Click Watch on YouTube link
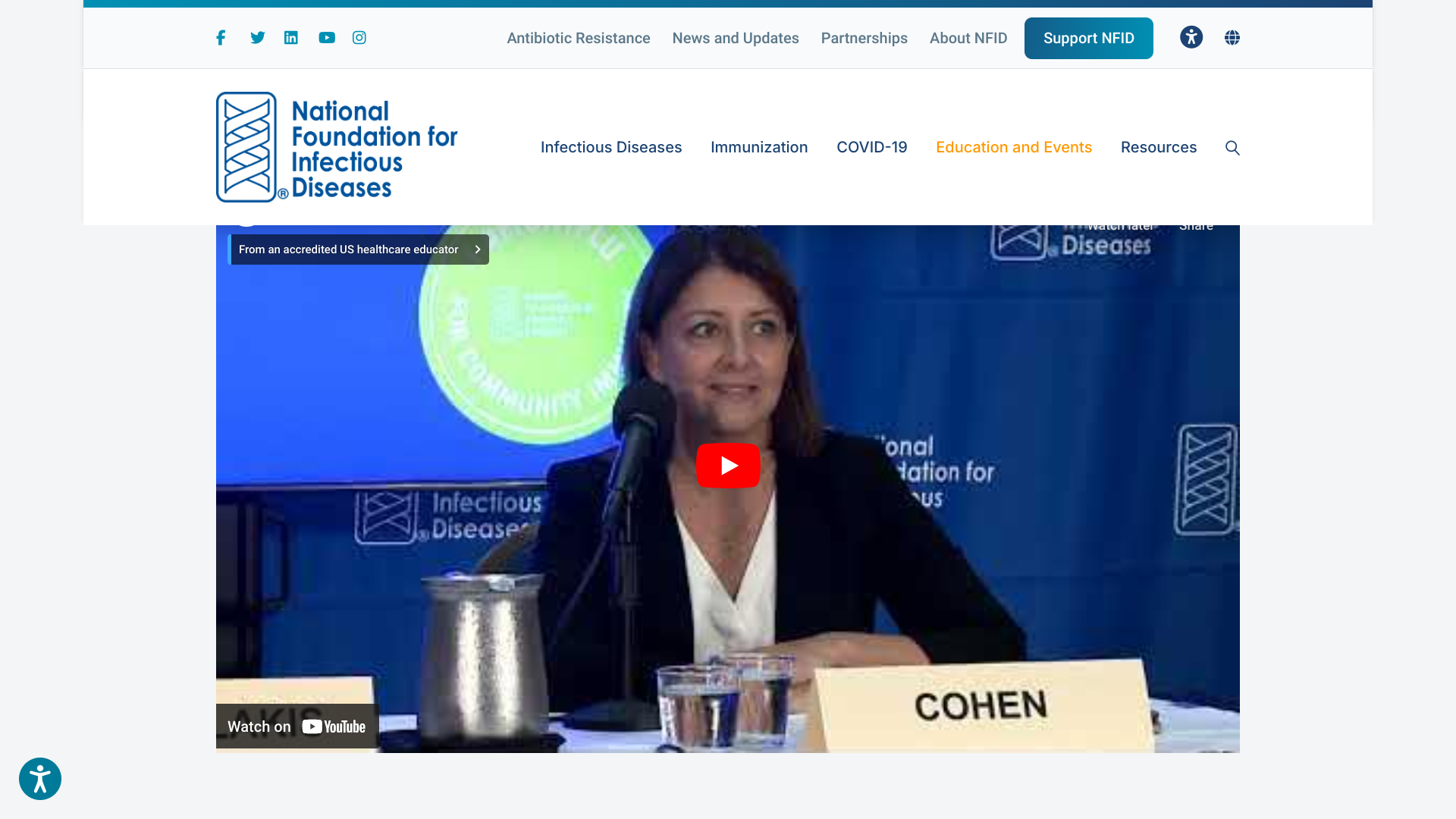The width and height of the screenshot is (1456, 819). tap(297, 726)
